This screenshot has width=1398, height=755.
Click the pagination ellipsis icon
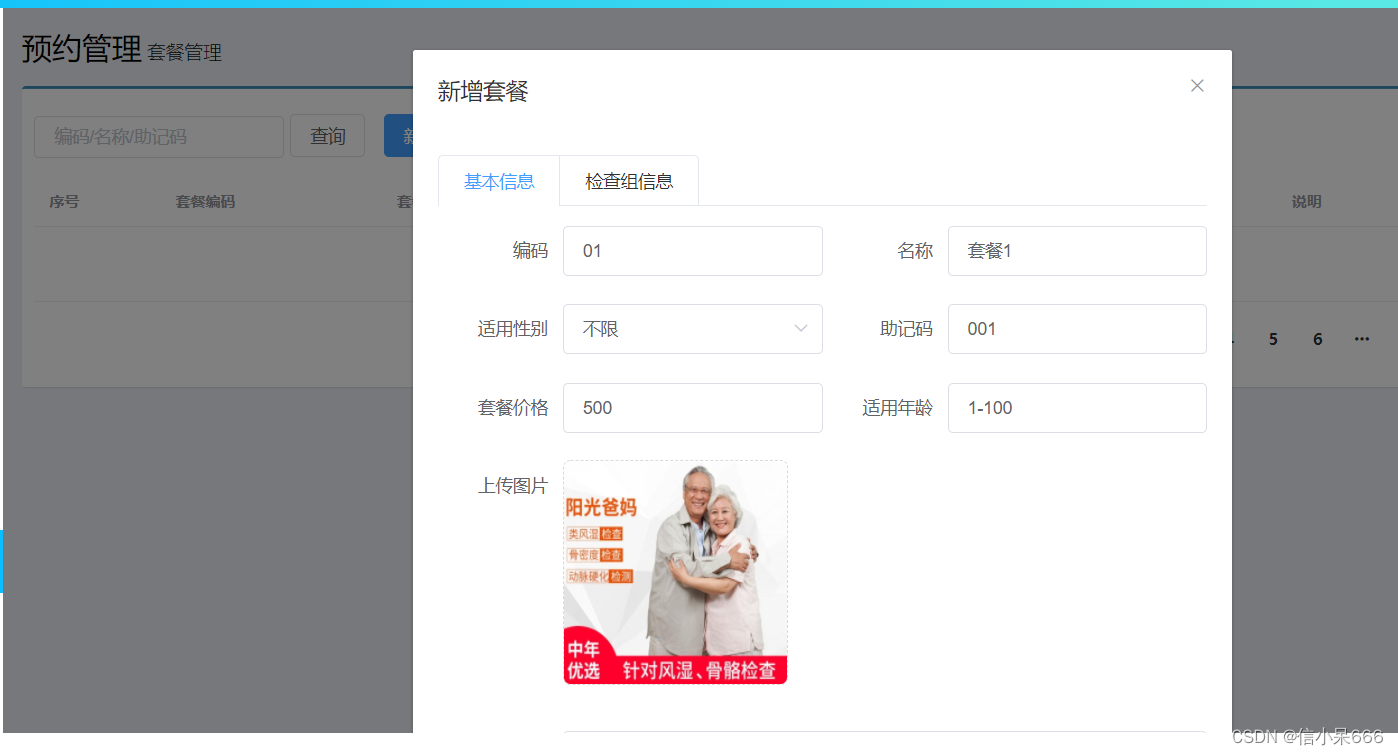pos(1361,339)
